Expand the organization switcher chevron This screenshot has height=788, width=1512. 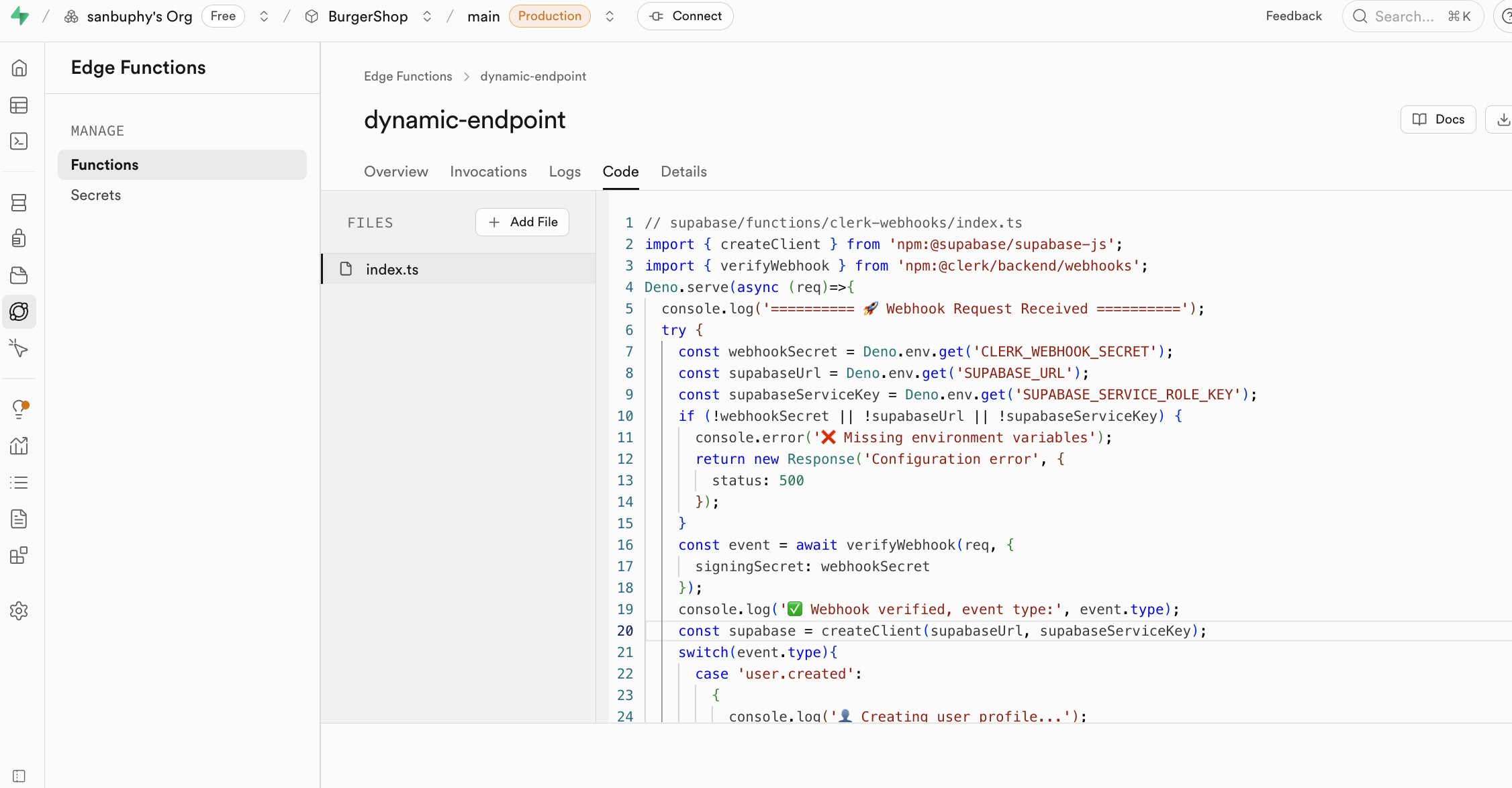[264, 16]
